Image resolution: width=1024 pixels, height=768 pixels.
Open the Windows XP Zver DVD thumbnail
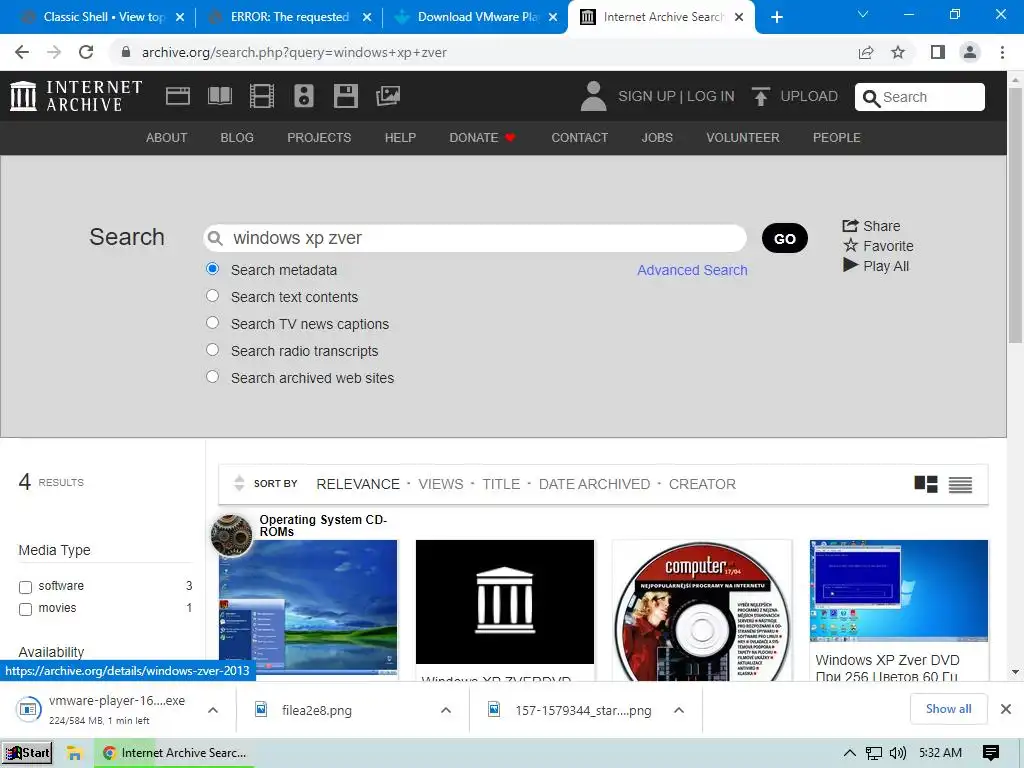point(899,590)
